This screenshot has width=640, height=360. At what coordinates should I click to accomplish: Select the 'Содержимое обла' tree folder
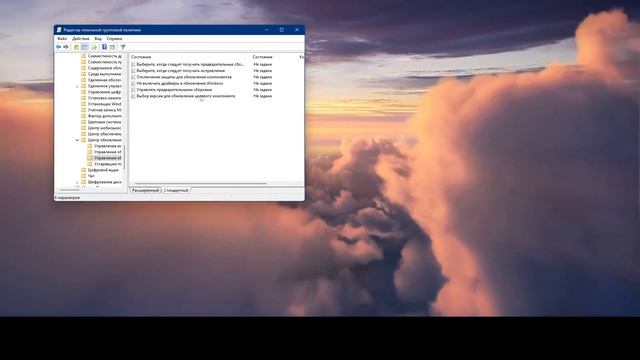click(x=104, y=68)
